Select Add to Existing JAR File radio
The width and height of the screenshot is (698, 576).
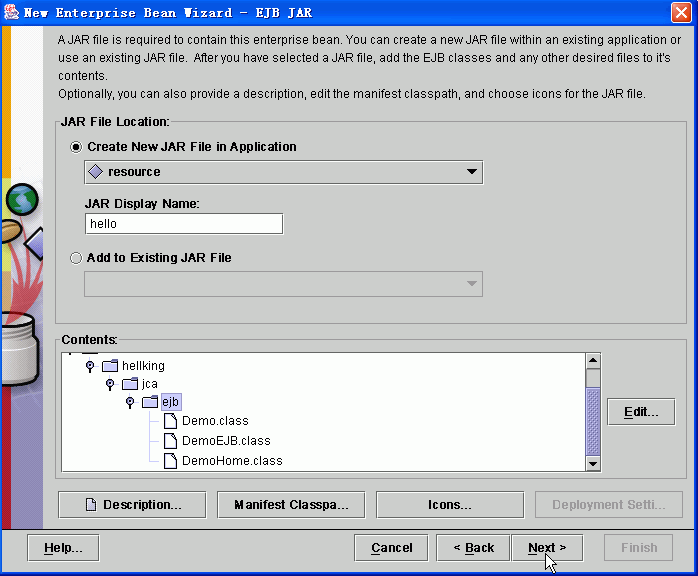pos(76,258)
